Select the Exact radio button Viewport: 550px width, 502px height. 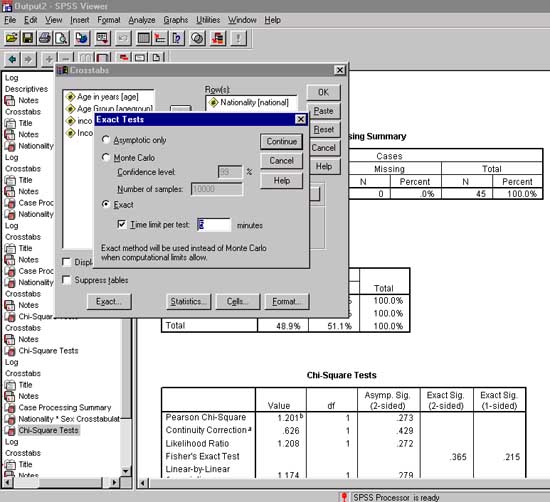(x=106, y=204)
